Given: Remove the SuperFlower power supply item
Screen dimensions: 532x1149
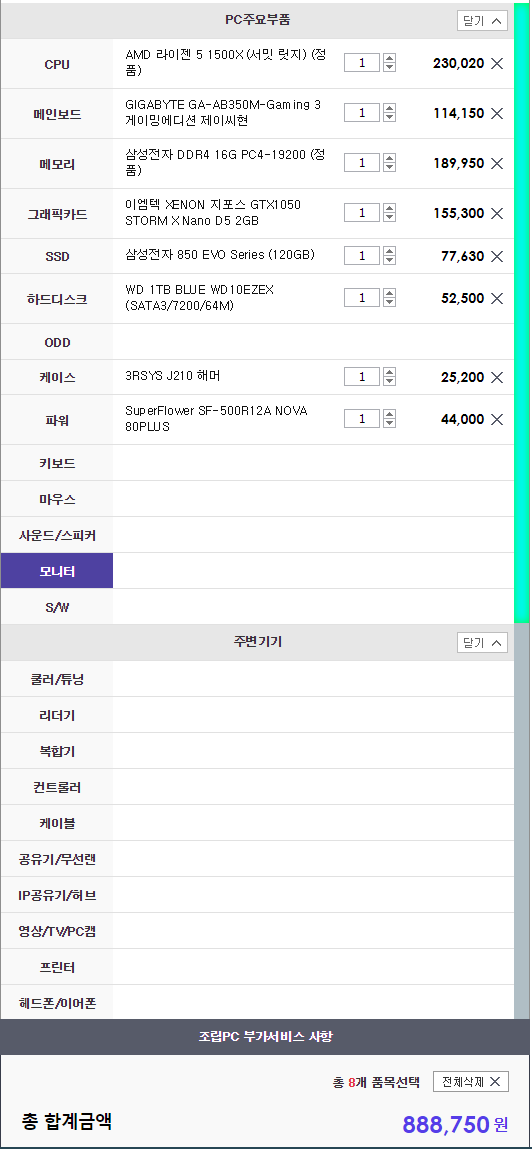Looking at the screenshot, I should [497, 419].
